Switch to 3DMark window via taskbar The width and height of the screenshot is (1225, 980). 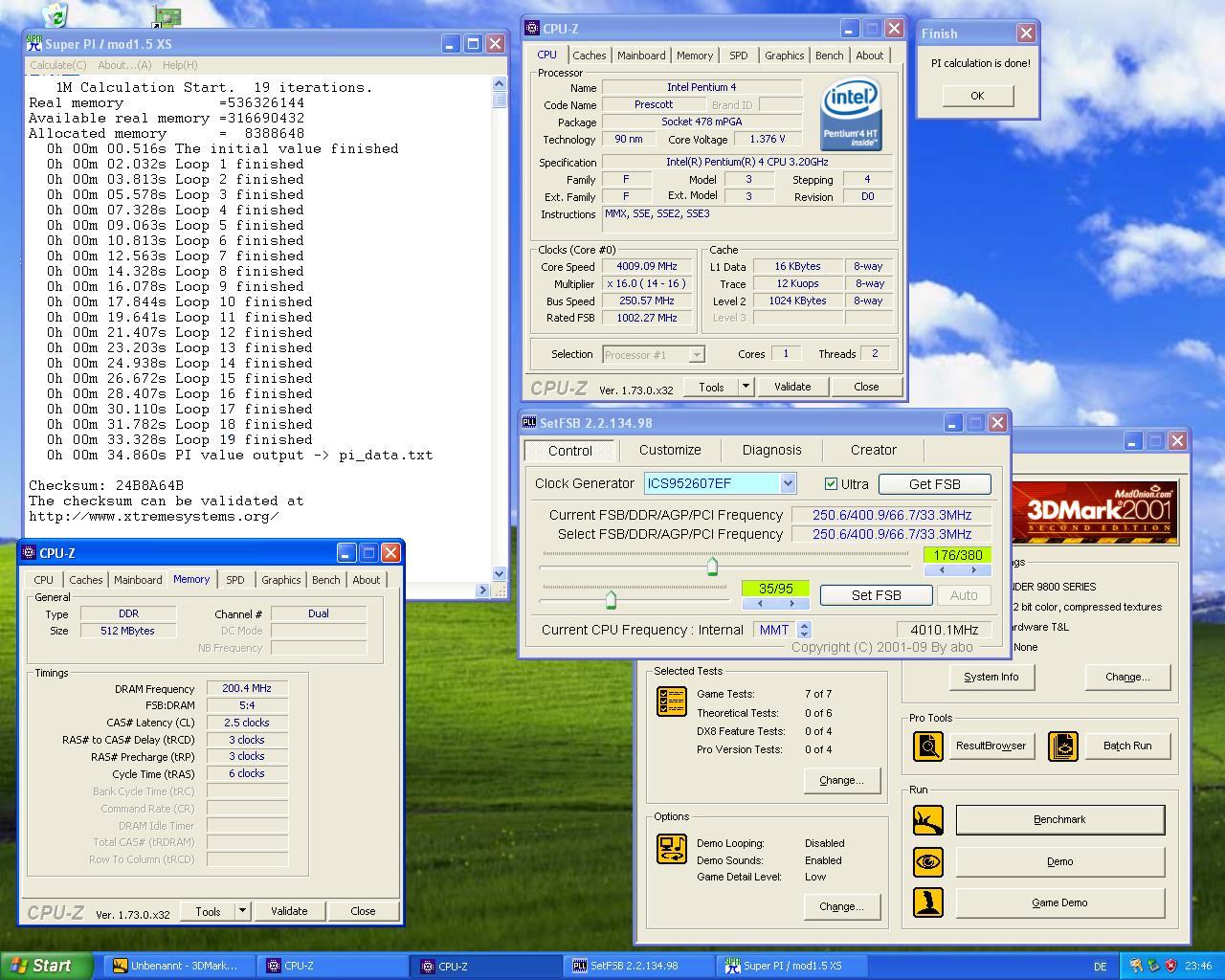pos(179,966)
